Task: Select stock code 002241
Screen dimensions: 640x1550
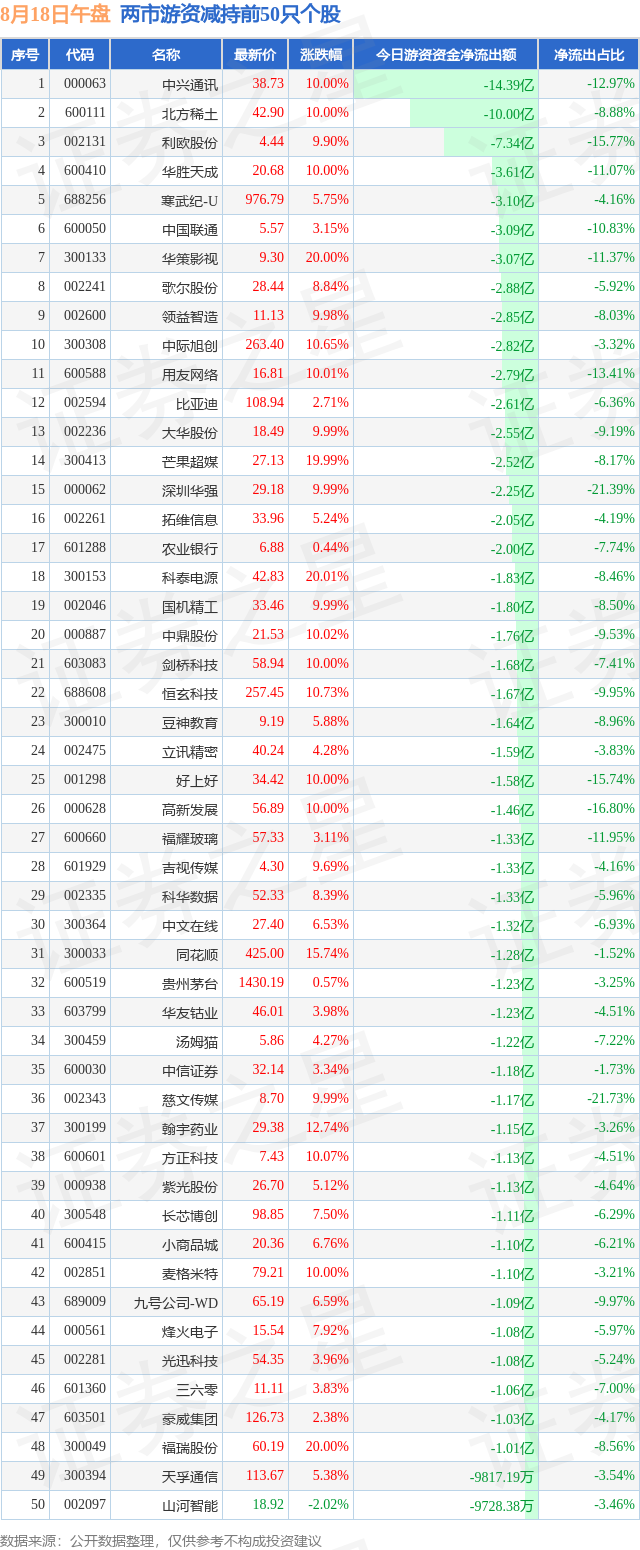Action: 85,287
